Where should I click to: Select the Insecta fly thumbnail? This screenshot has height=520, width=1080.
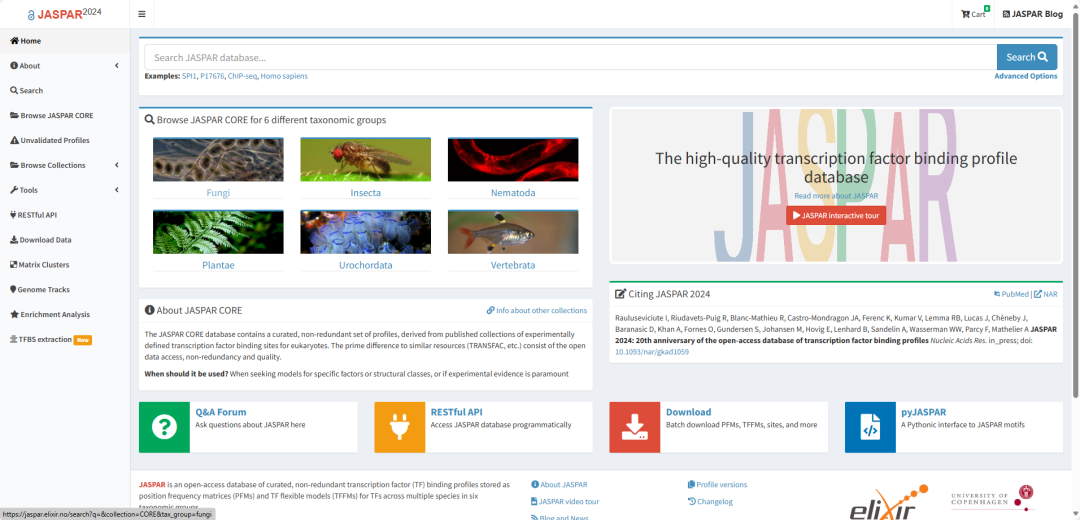[366, 159]
